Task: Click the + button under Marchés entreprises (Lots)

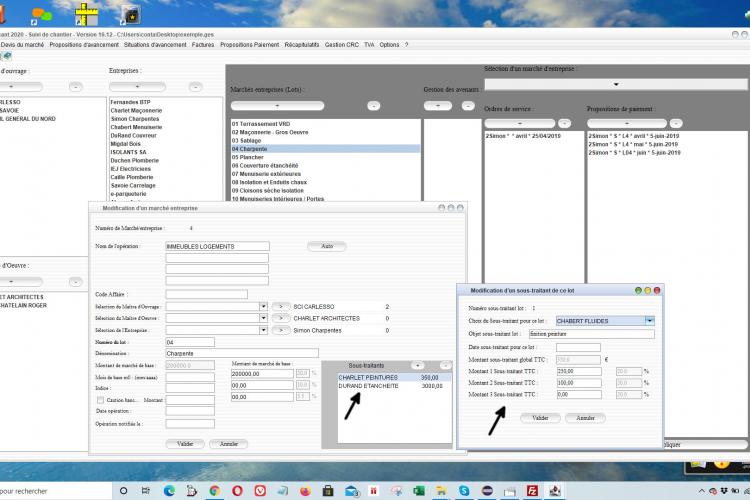Action: tap(277, 106)
